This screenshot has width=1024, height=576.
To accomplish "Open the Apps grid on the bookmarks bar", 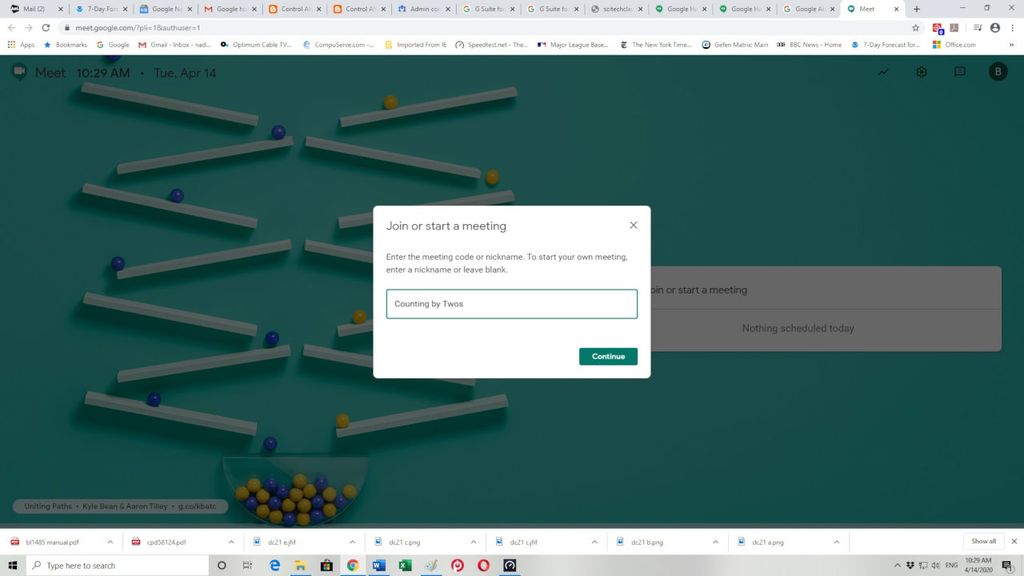I will (x=10, y=44).
